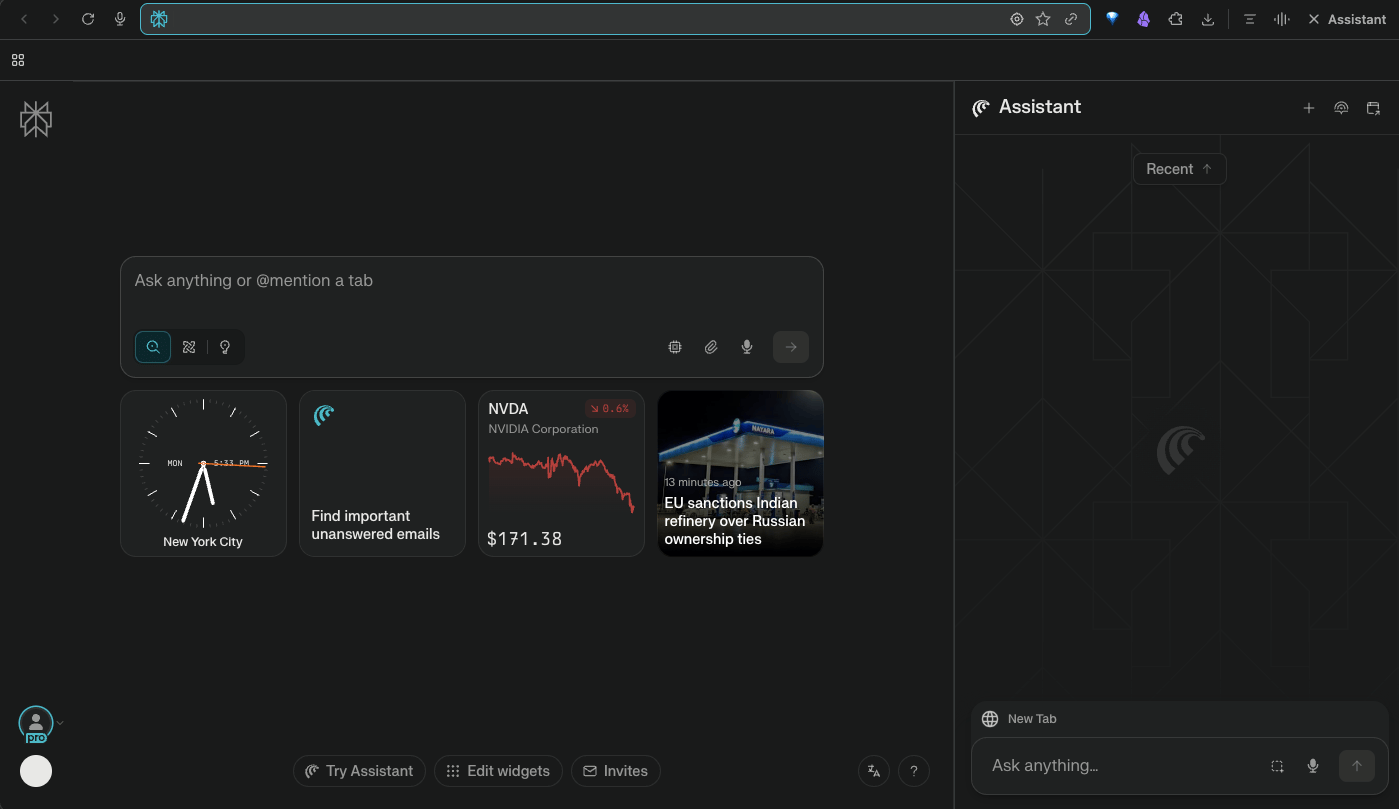1399x809 pixels.
Task: Click the Perplexity logo in left sidebar
Action: click(36, 119)
